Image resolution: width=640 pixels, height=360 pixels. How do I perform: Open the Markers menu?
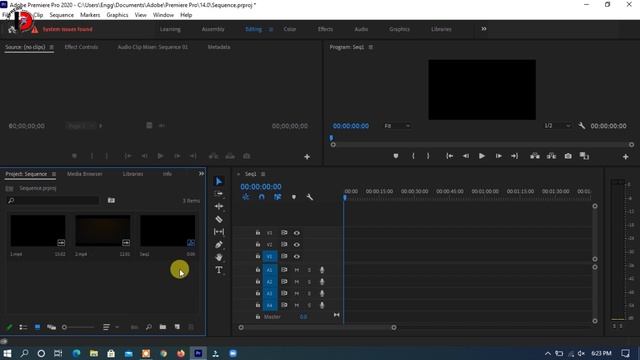click(x=90, y=15)
